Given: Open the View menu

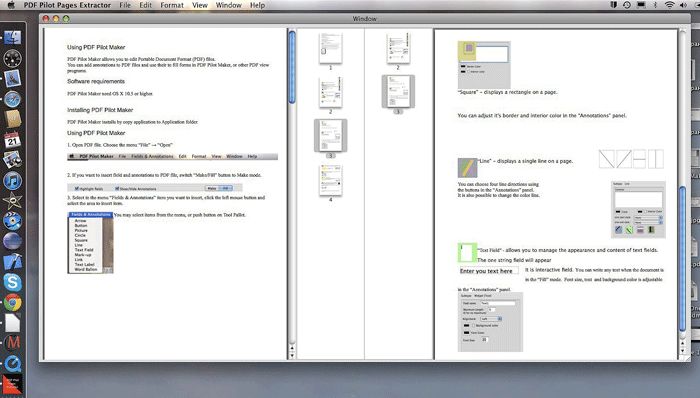Looking at the screenshot, I should tap(200, 5).
